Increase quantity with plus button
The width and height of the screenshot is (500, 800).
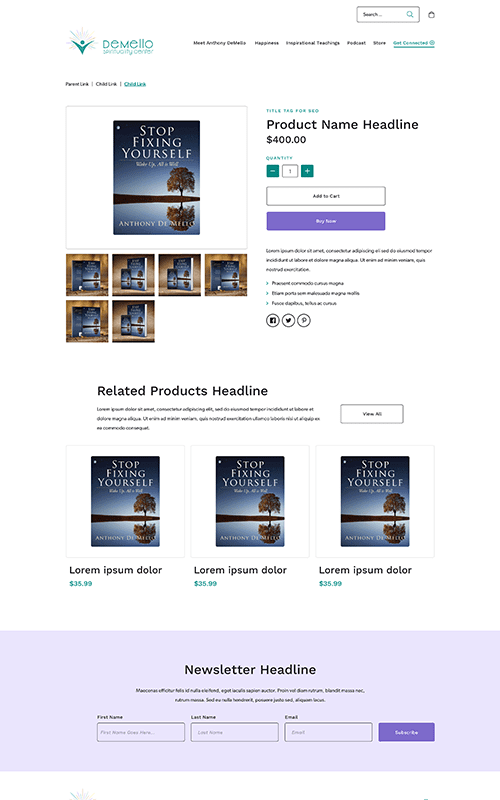tap(307, 171)
